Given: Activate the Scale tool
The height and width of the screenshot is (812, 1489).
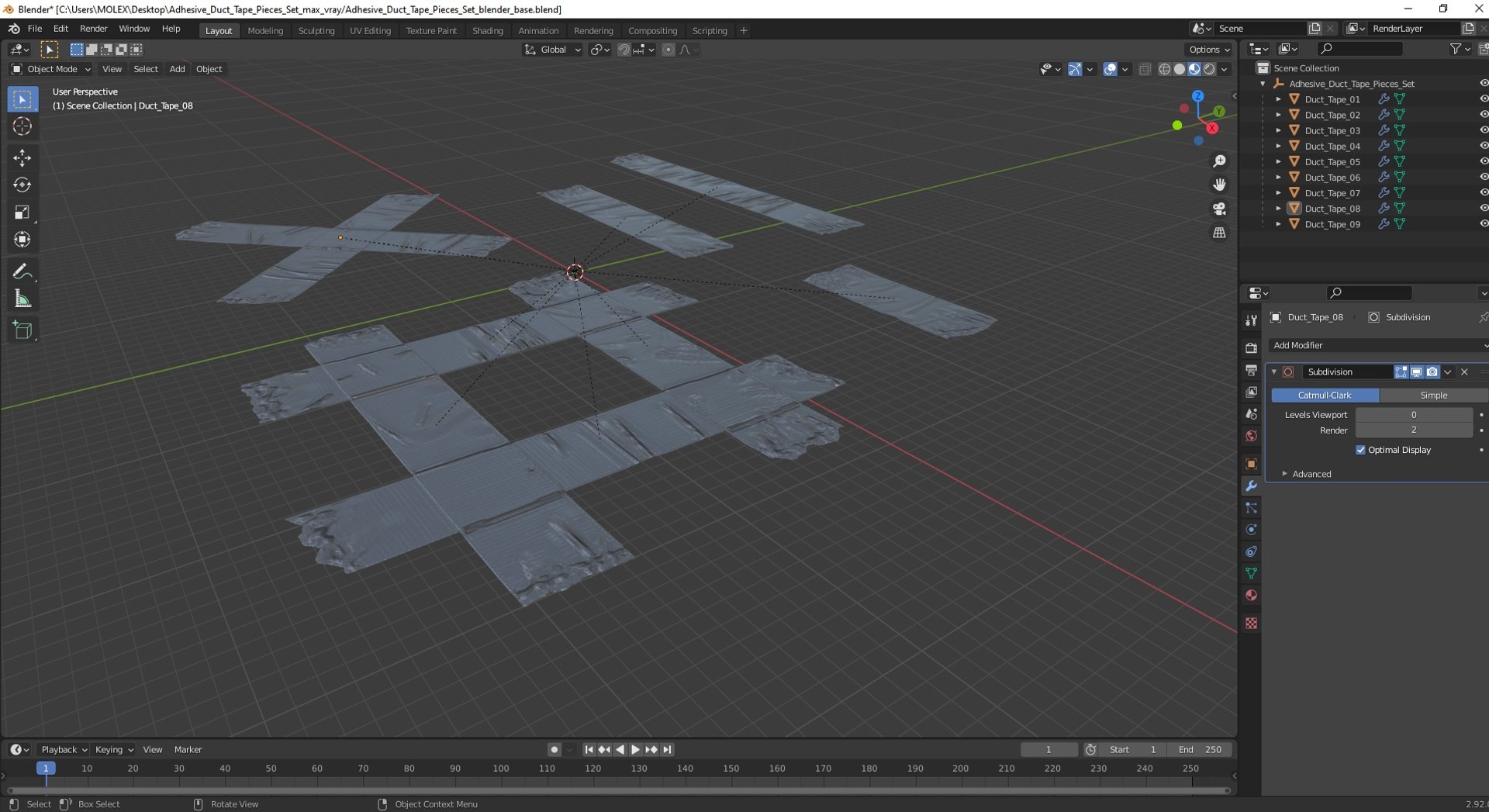Looking at the screenshot, I should tap(22, 212).
